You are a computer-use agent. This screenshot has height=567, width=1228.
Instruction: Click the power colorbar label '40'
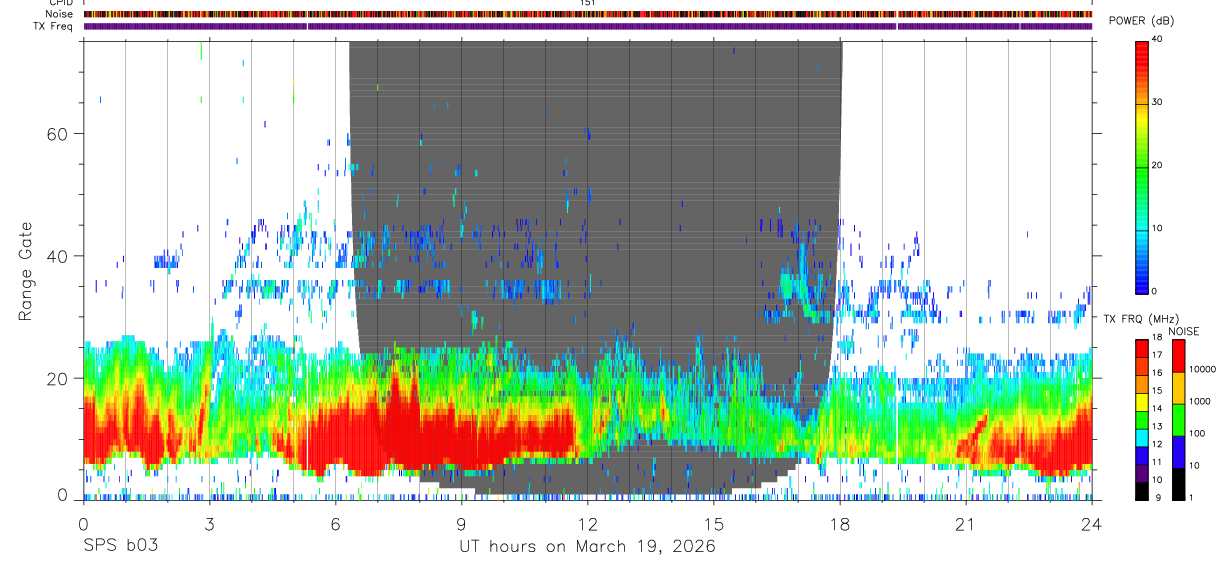pos(1158,39)
